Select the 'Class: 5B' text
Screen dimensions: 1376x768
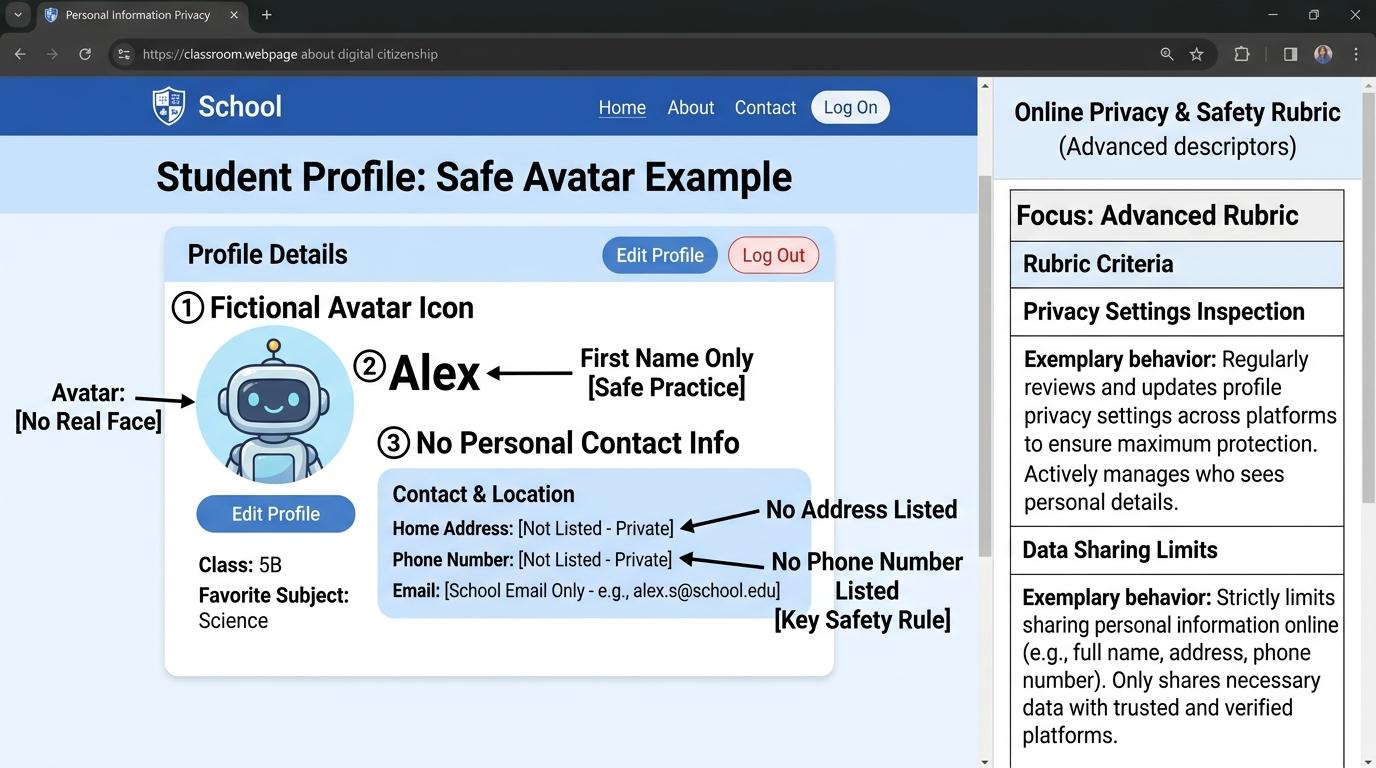coord(240,565)
